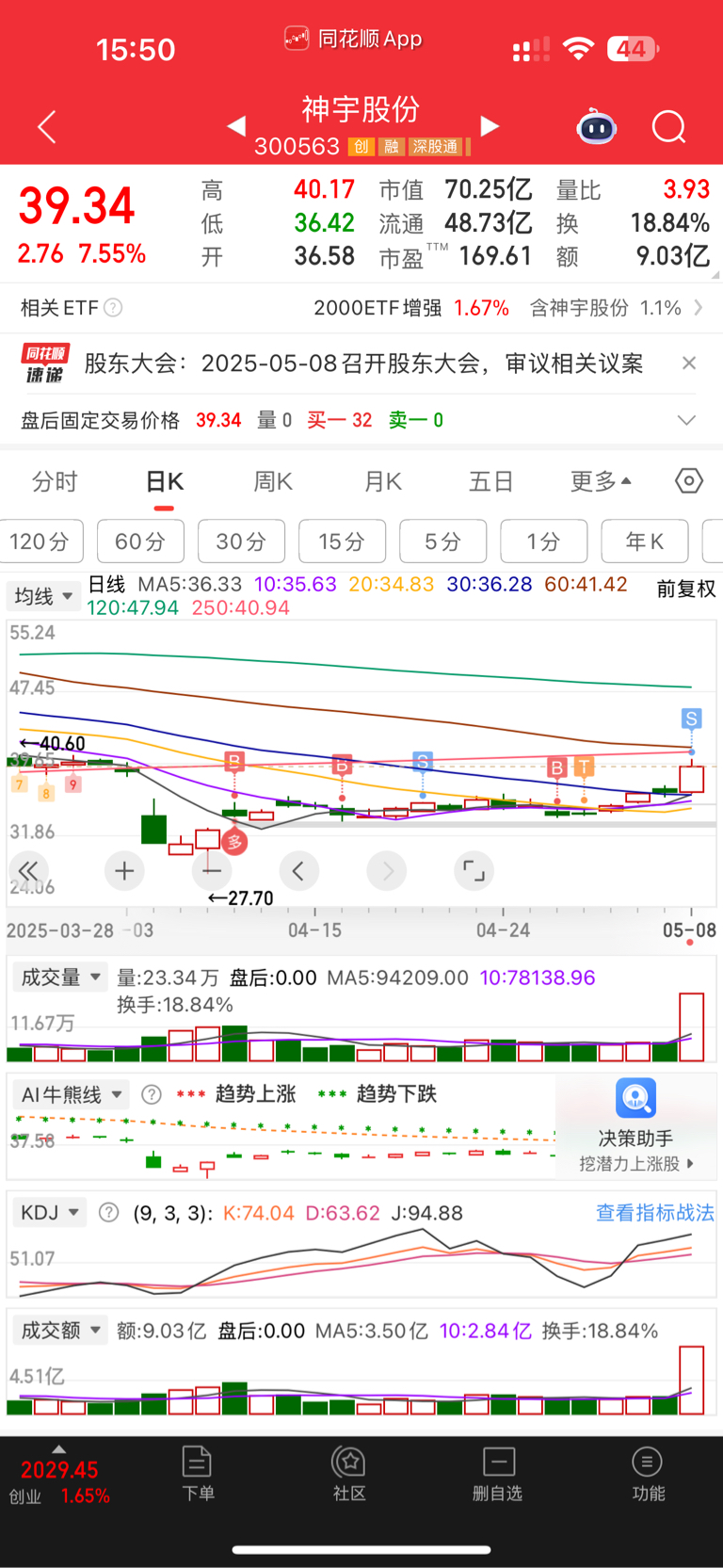
Task: Zoom in the K-line chart with plus
Action: [124, 871]
